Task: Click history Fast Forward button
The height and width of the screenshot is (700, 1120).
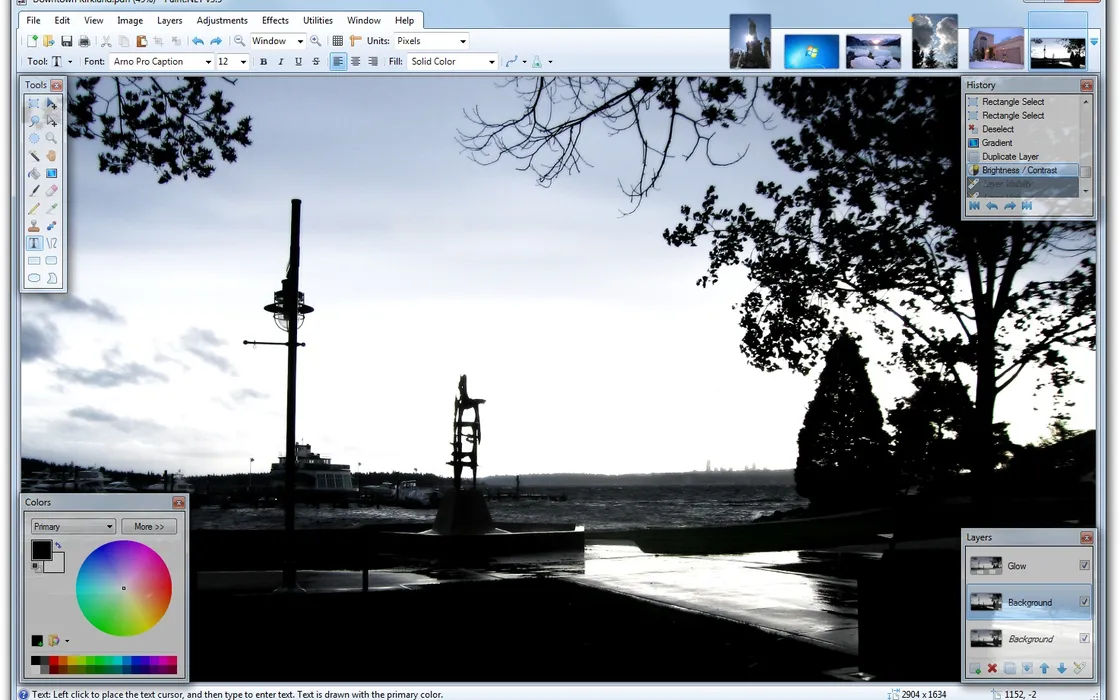Action: point(1026,206)
